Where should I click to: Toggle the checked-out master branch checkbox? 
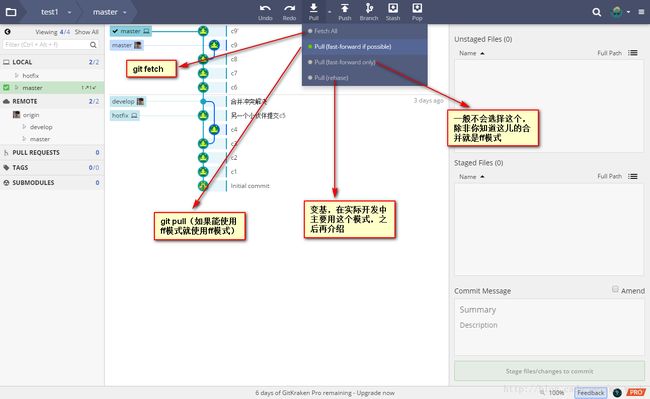point(6,87)
